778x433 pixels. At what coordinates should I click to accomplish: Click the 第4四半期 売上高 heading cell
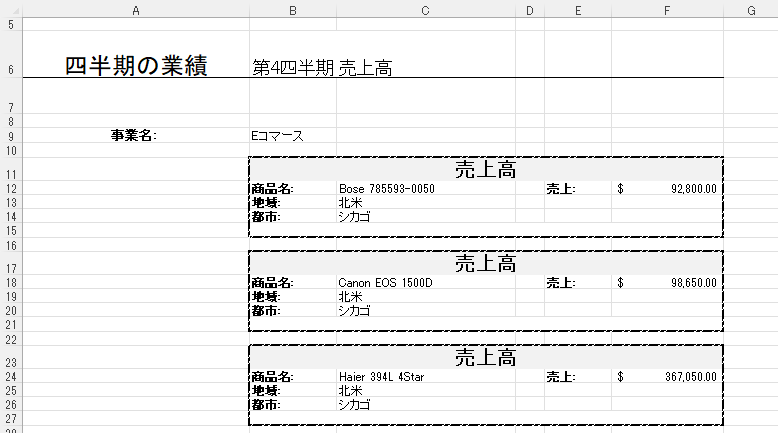[x=323, y=67]
